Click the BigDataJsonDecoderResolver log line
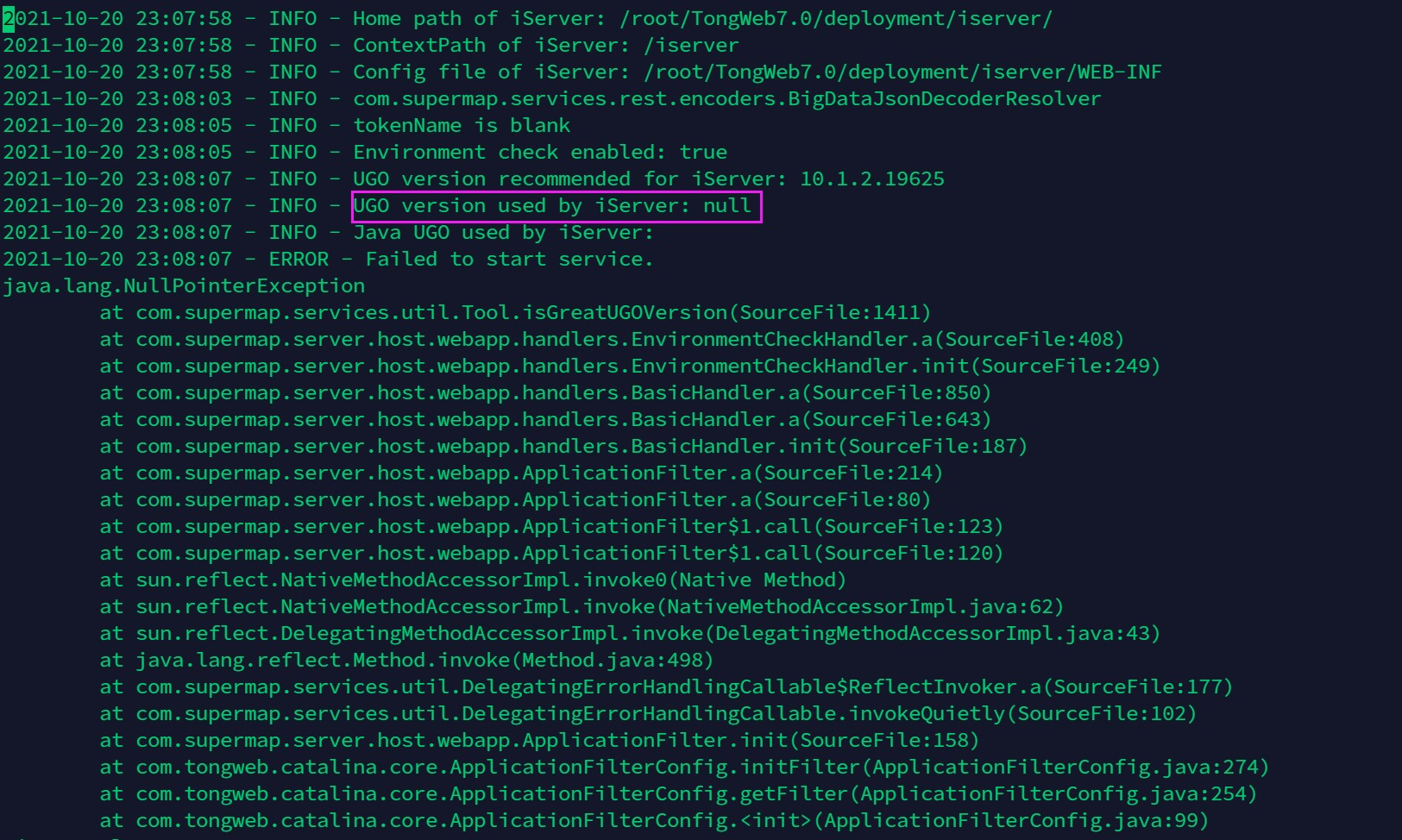This screenshot has width=1402, height=840. point(552,98)
